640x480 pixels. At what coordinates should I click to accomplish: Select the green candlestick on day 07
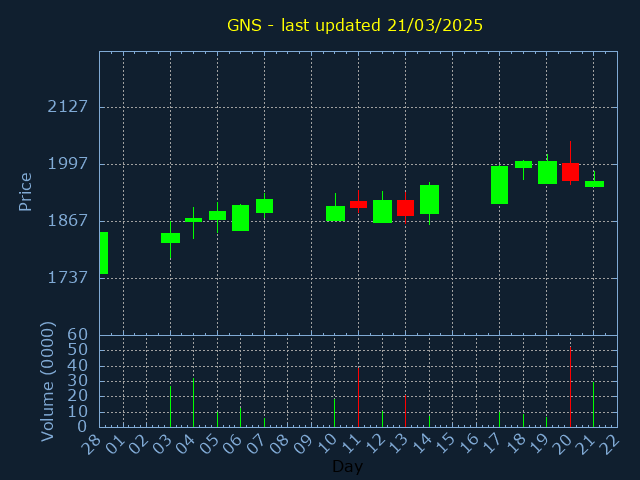coord(264,206)
